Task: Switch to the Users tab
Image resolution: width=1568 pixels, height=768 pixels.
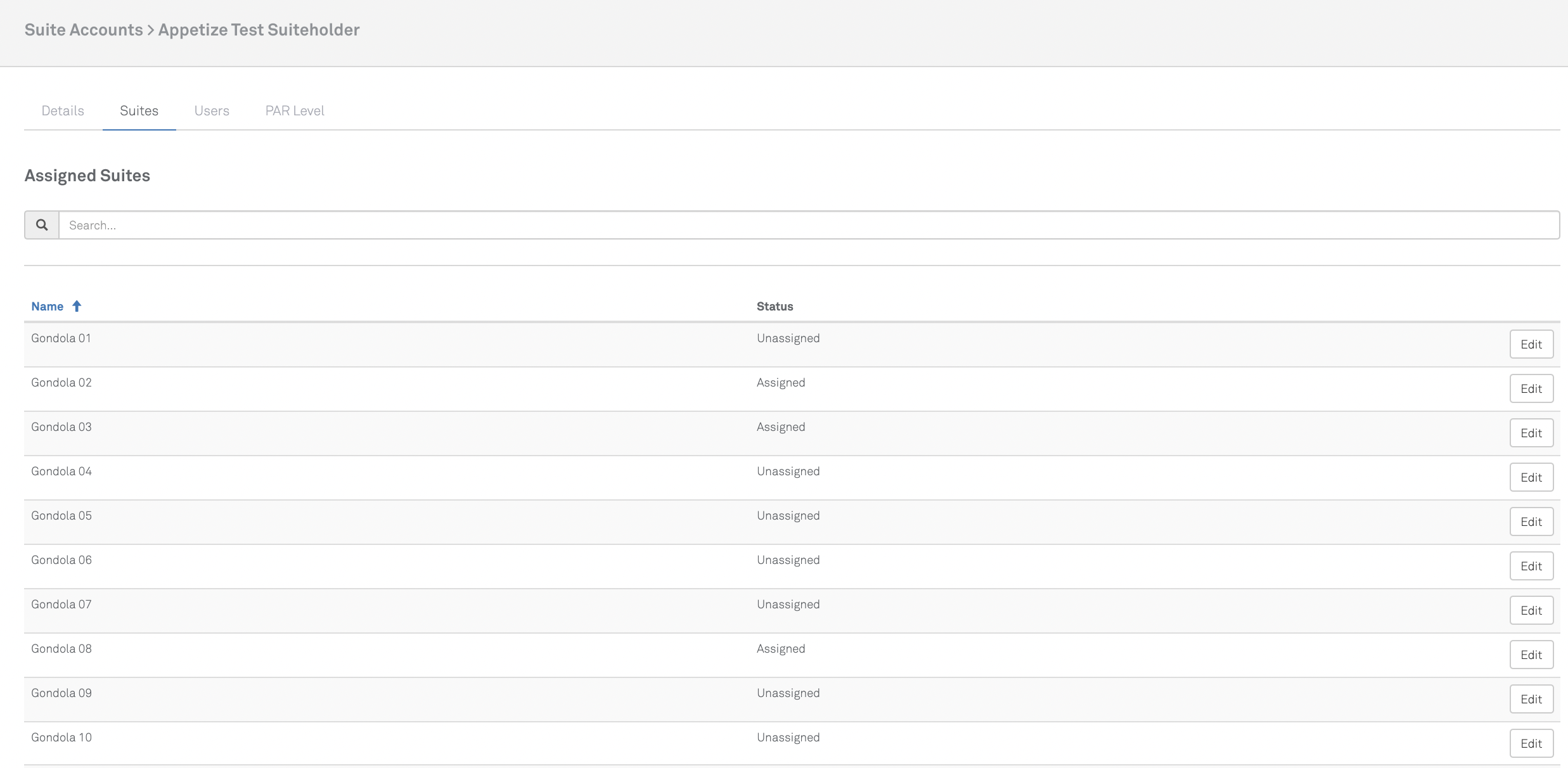Action: (212, 111)
